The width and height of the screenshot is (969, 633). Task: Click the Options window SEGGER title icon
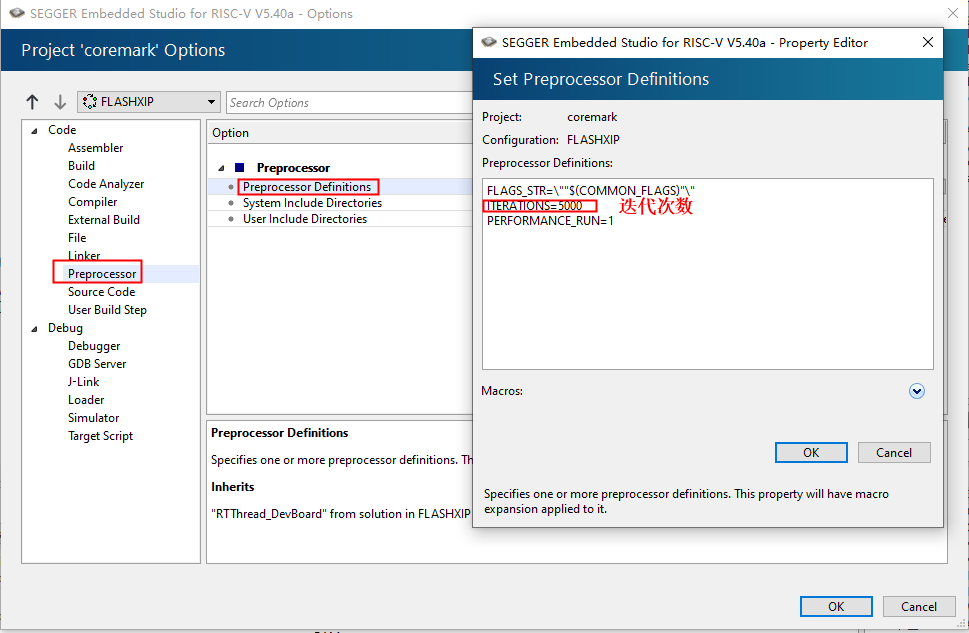coord(17,13)
